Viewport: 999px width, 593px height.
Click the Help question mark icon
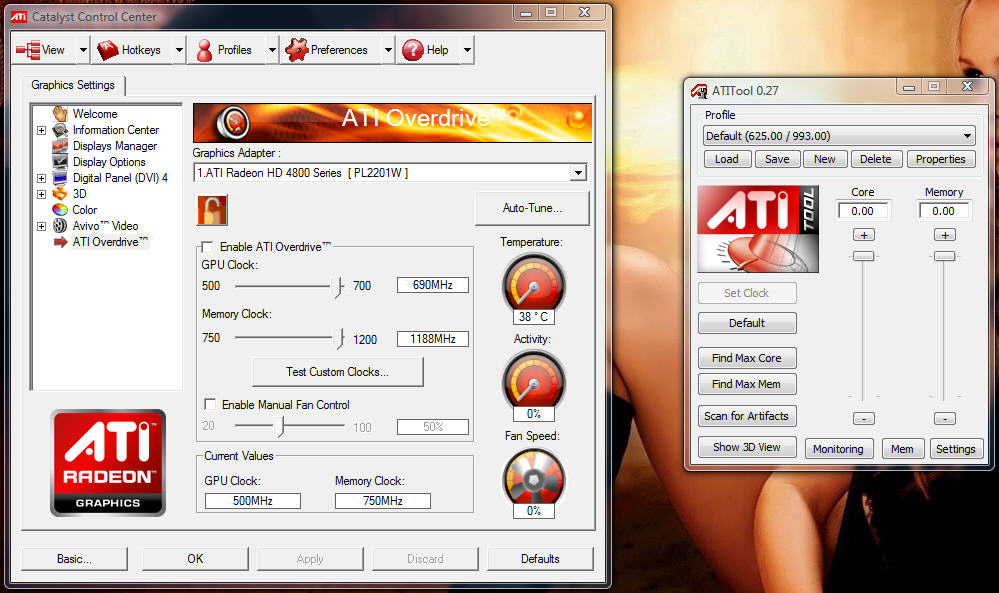tap(413, 50)
